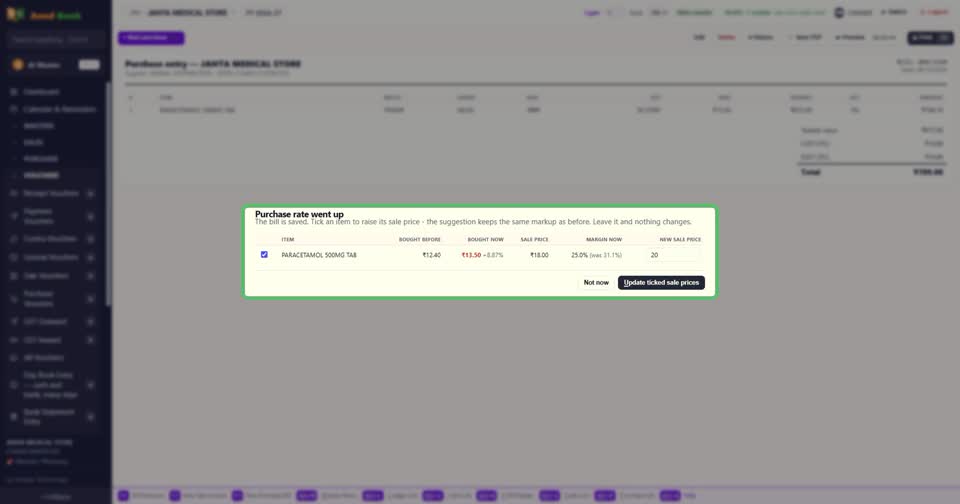Click the Margin Now value 25.0%

579,255
